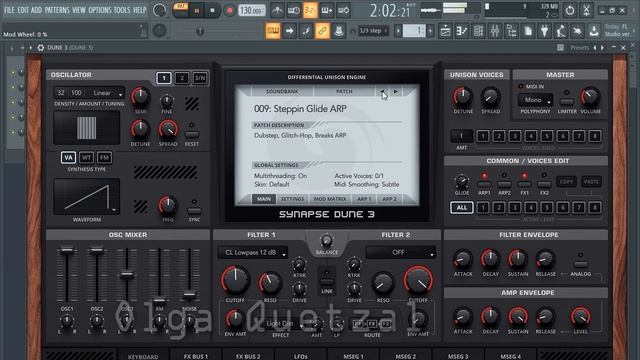The image size is (640, 360).
Task: Select WT synthesis type
Action: (86, 158)
